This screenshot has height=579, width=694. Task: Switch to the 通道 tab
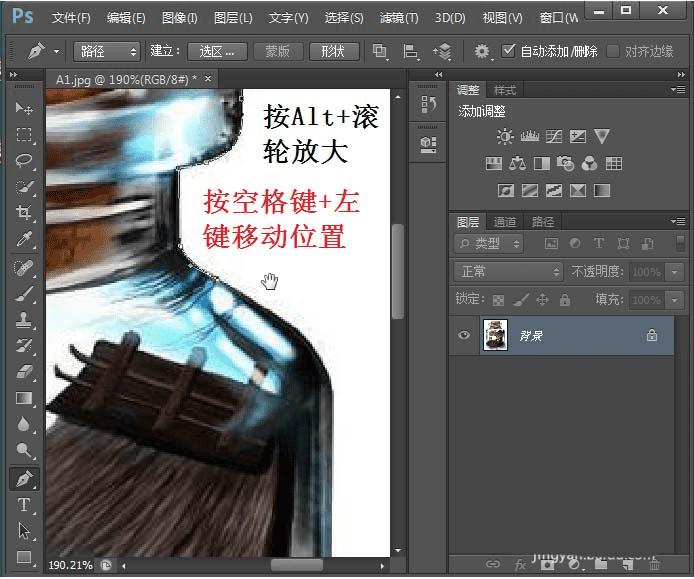[505, 222]
